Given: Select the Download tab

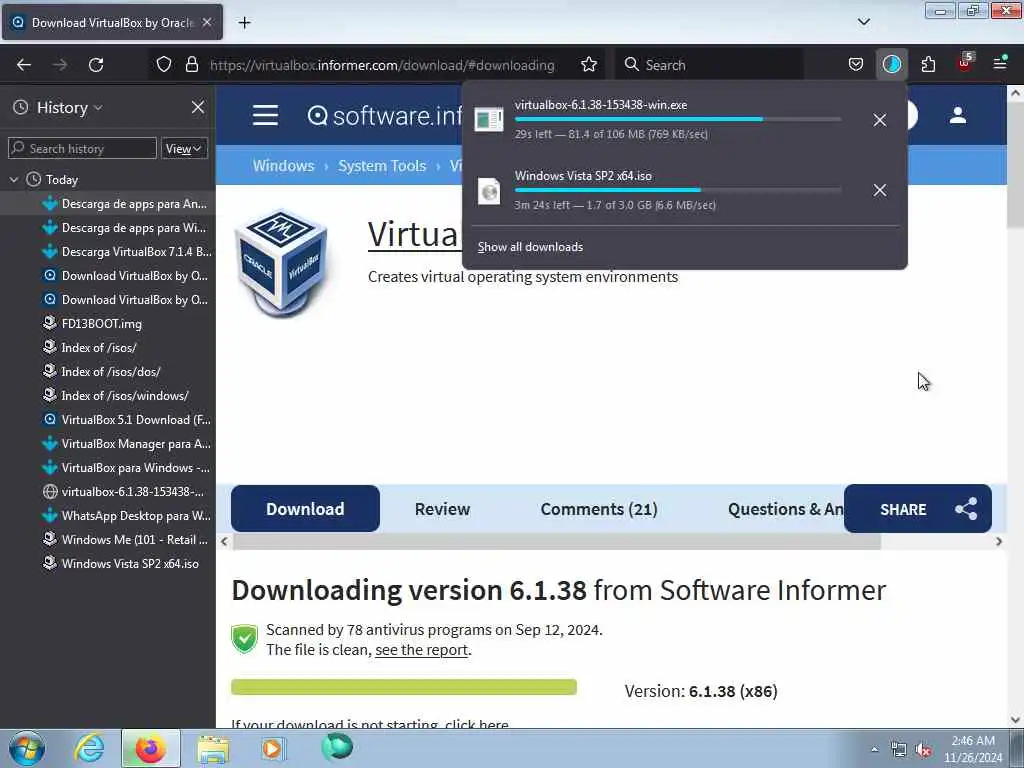Looking at the screenshot, I should 305,509.
